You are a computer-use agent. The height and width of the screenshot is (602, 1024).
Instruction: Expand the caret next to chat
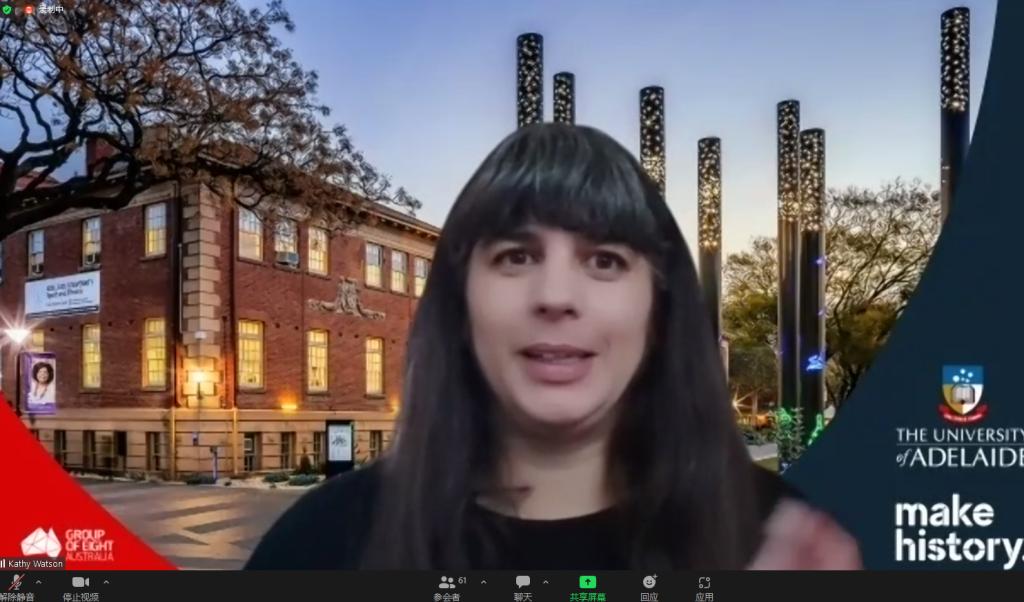tap(545, 581)
